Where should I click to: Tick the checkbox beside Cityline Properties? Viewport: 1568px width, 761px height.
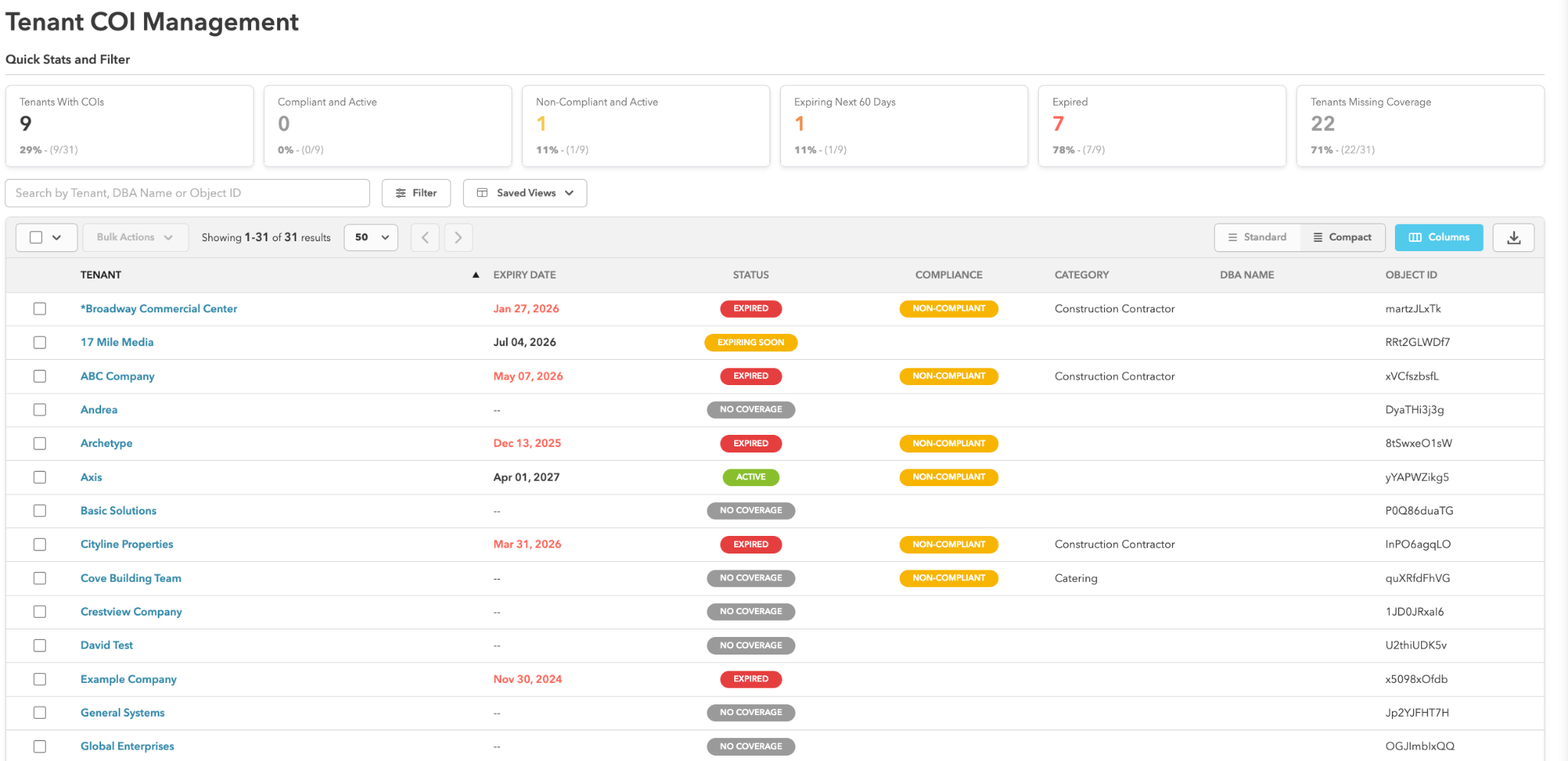click(40, 544)
